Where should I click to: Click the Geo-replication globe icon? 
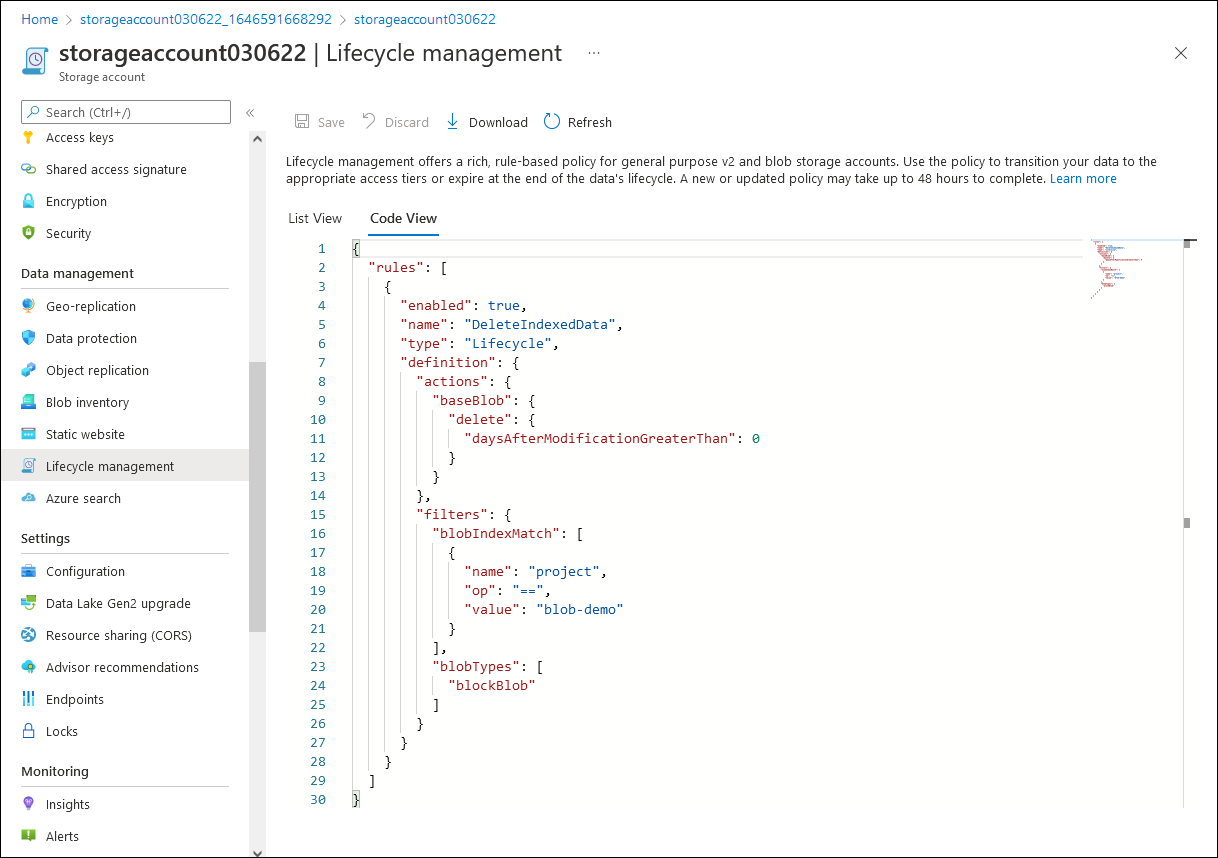pos(28,307)
